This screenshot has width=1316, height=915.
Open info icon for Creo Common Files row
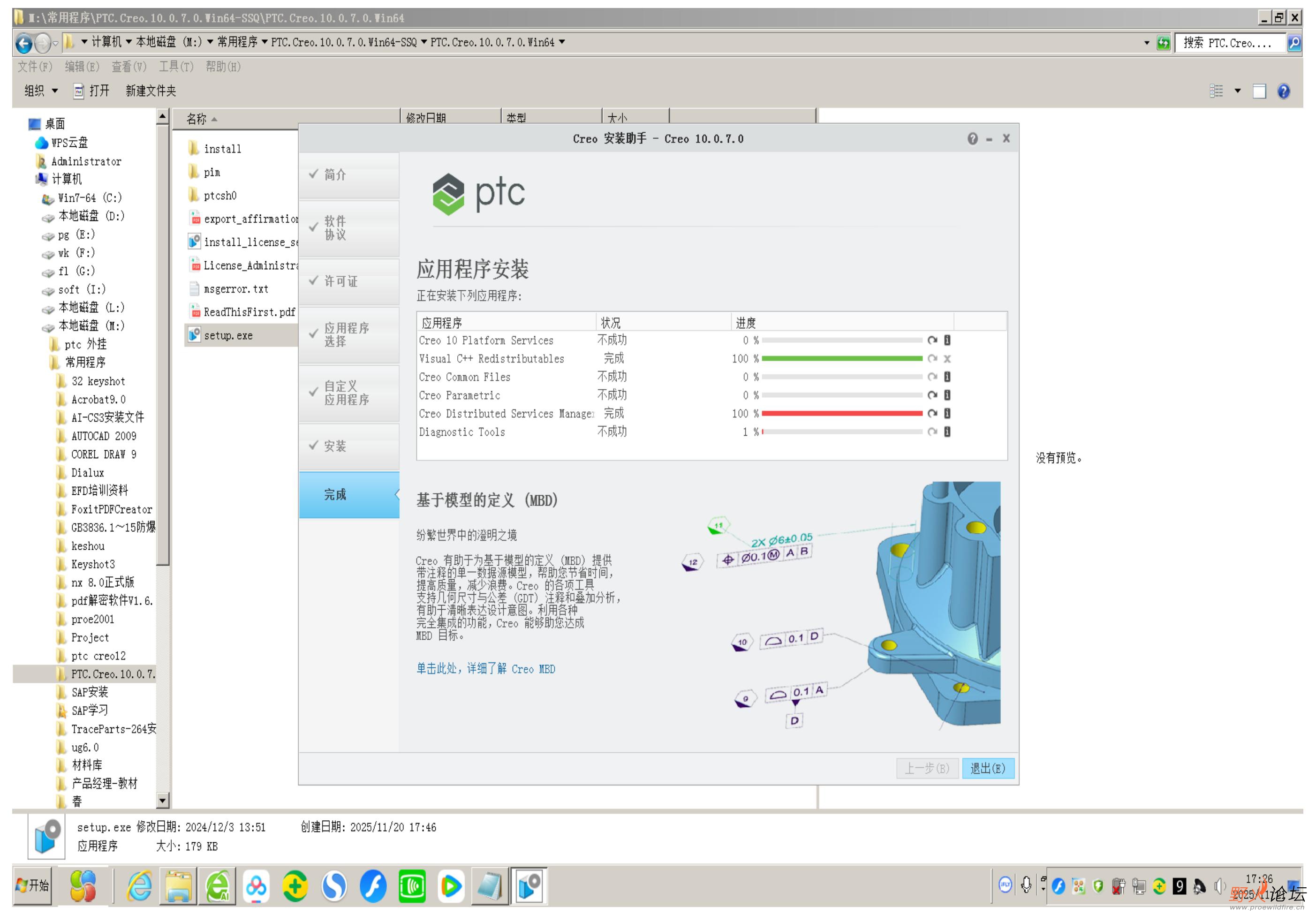pyautogui.click(x=947, y=377)
